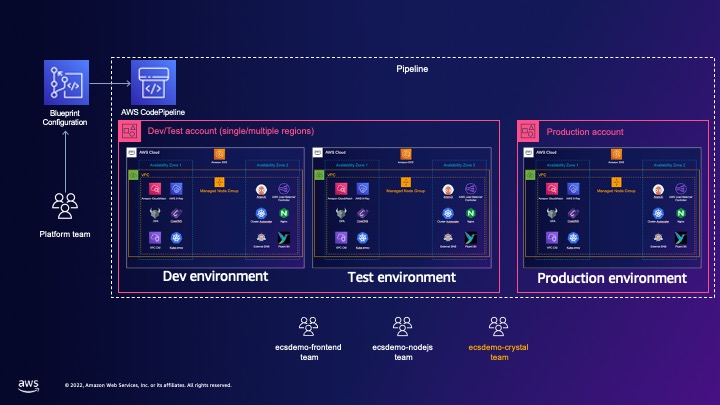Click CoreDNS icon in Dev environment
The height and width of the screenshot is (405, 720).
[176, 213]
